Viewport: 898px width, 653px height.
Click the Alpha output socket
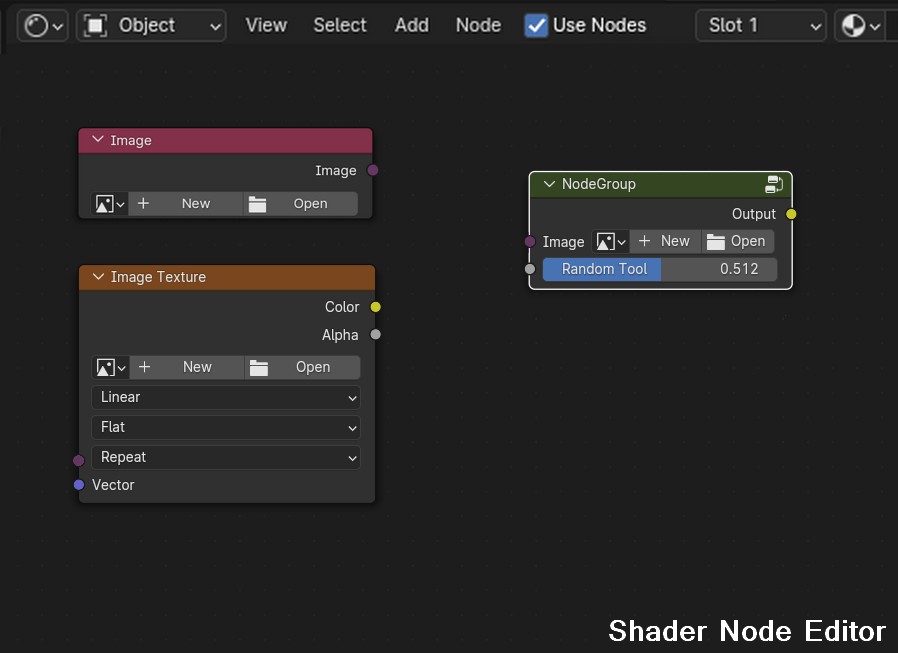(x=376, y=335)
